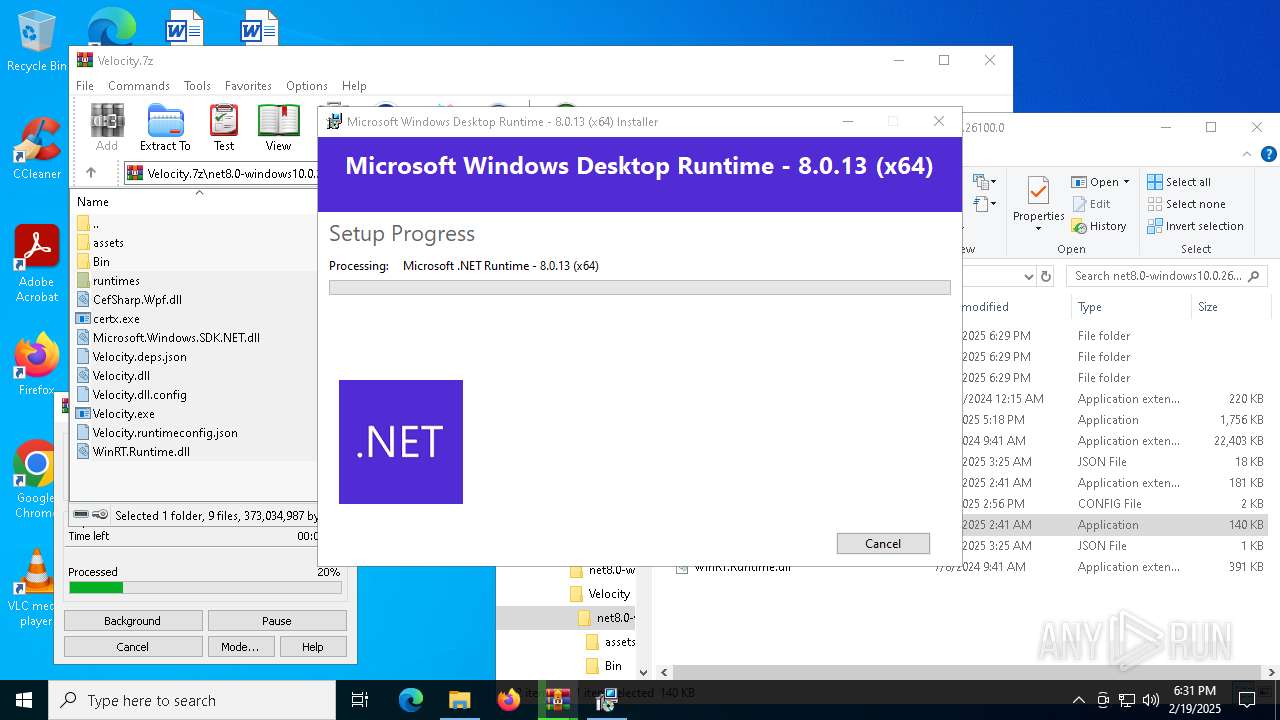Image resolution: width=1280 pixels, height=720 pixels.
Task: Open Explorer help question mark icon
Action: point(1268,154)
